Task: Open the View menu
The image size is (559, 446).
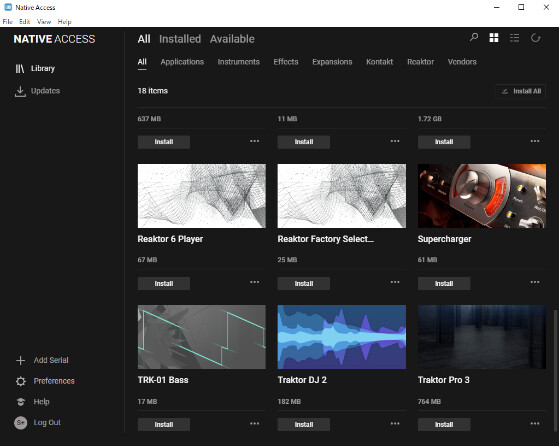Action: [x=44, y=22]
